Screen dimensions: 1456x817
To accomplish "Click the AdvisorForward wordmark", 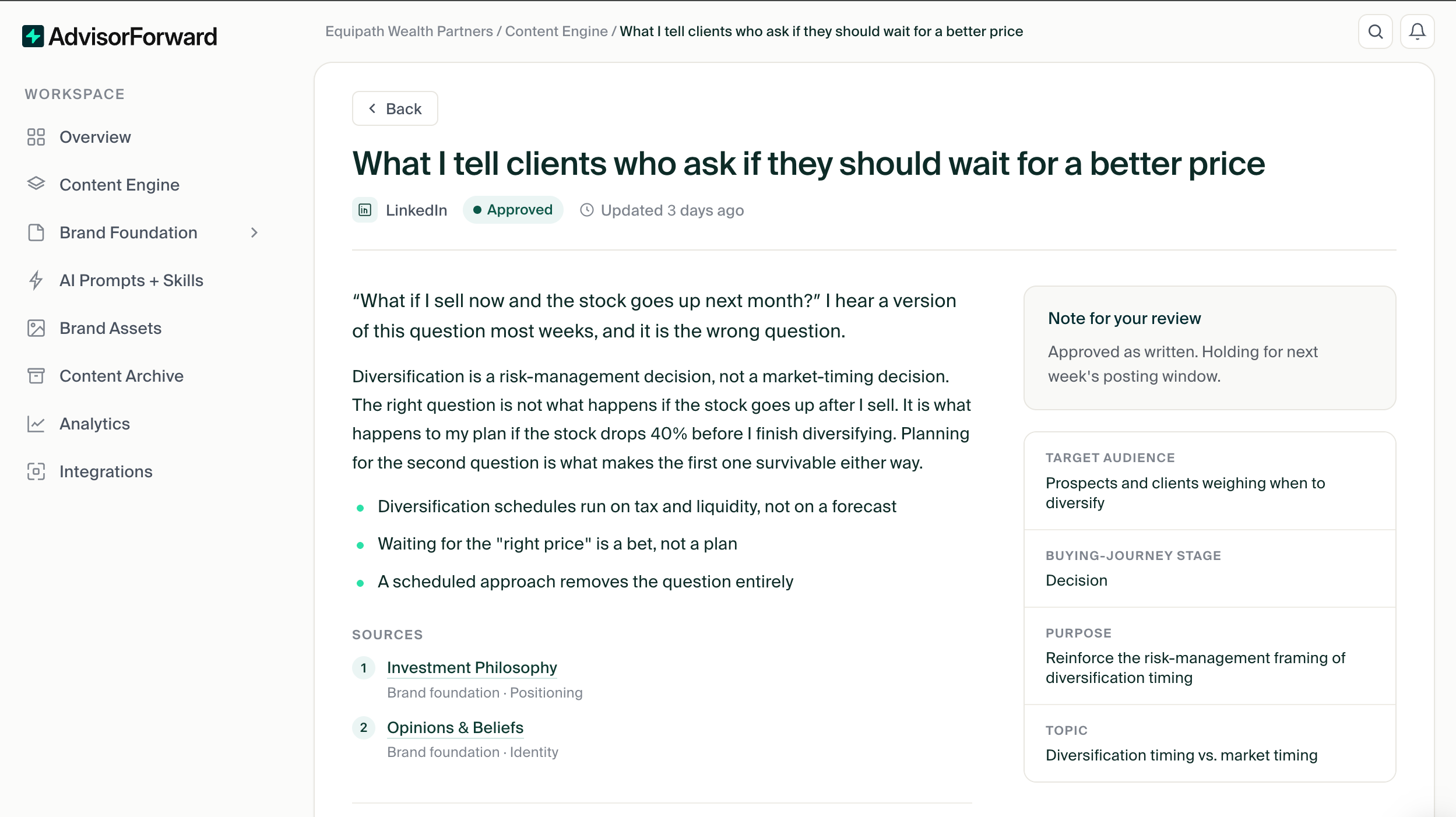I will pos(133,37).
